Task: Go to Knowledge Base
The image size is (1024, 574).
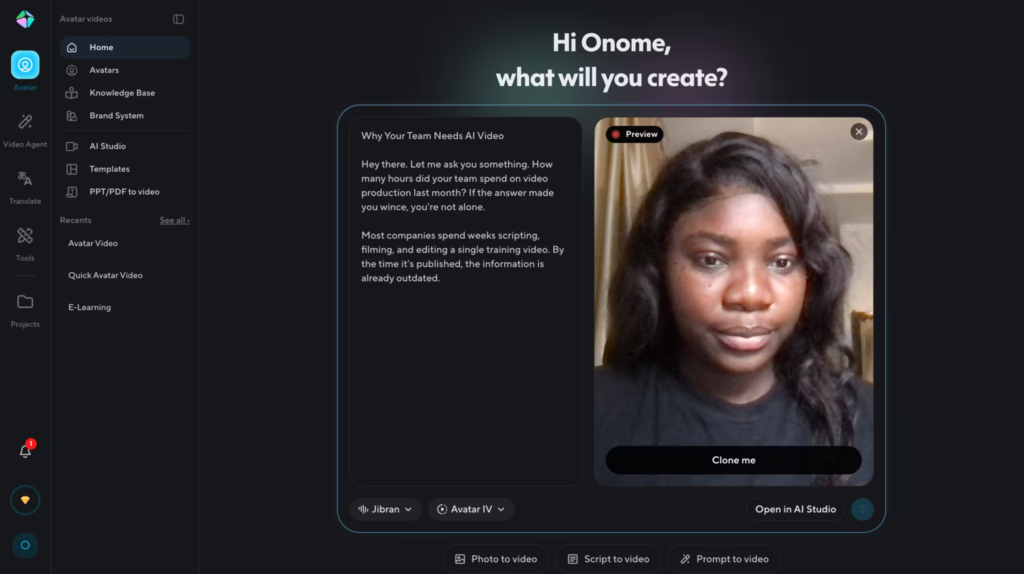Action: [124, 93]
